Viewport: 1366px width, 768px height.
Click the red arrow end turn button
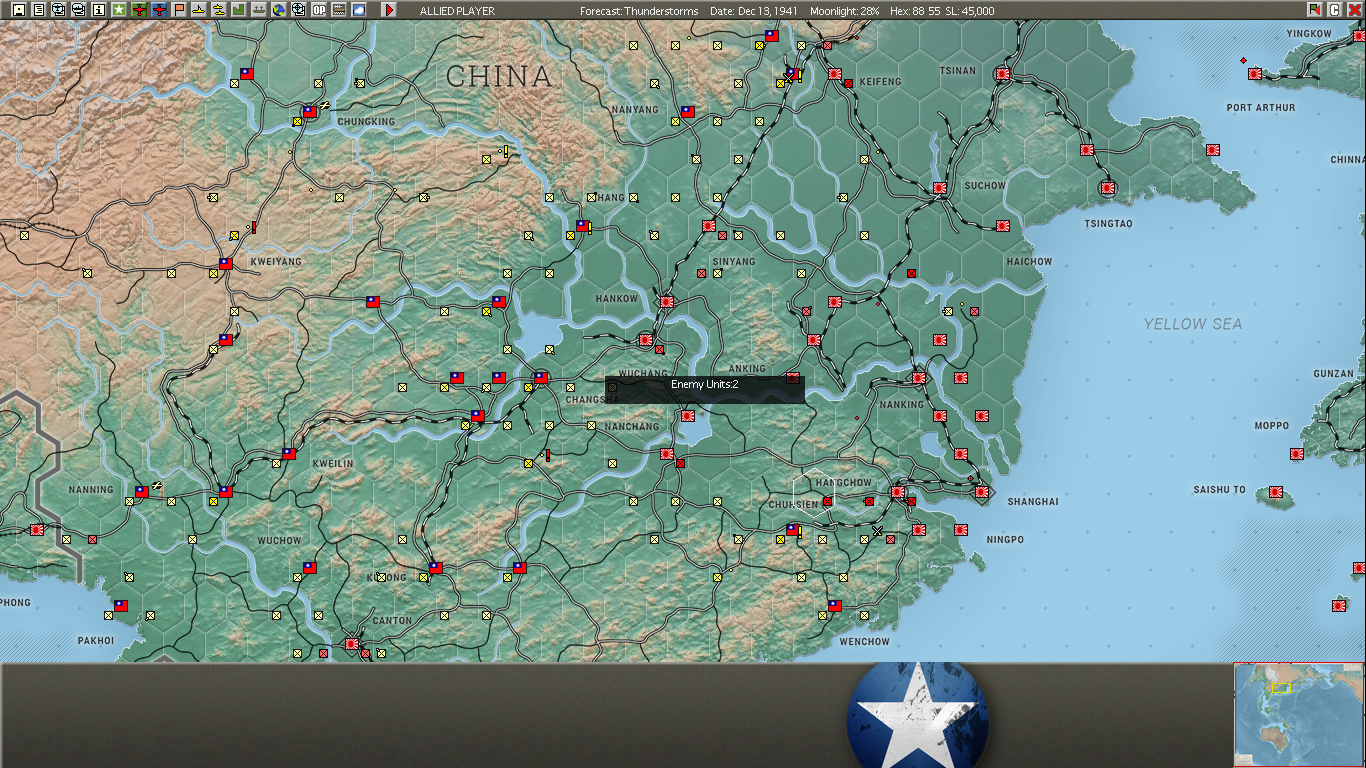coord(389,9)
